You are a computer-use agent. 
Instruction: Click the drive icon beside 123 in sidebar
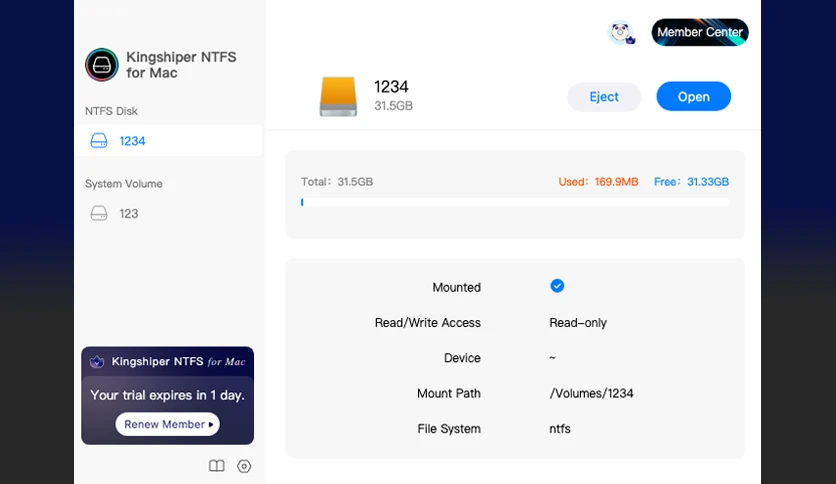99,214
